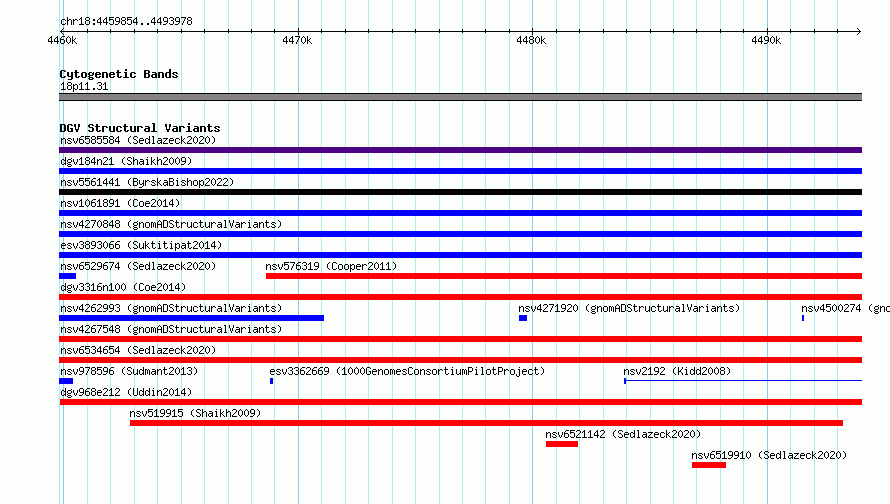Click the red nsv519915 variant bar
This screenshot has width=890, height=504.
pos(486,423)
